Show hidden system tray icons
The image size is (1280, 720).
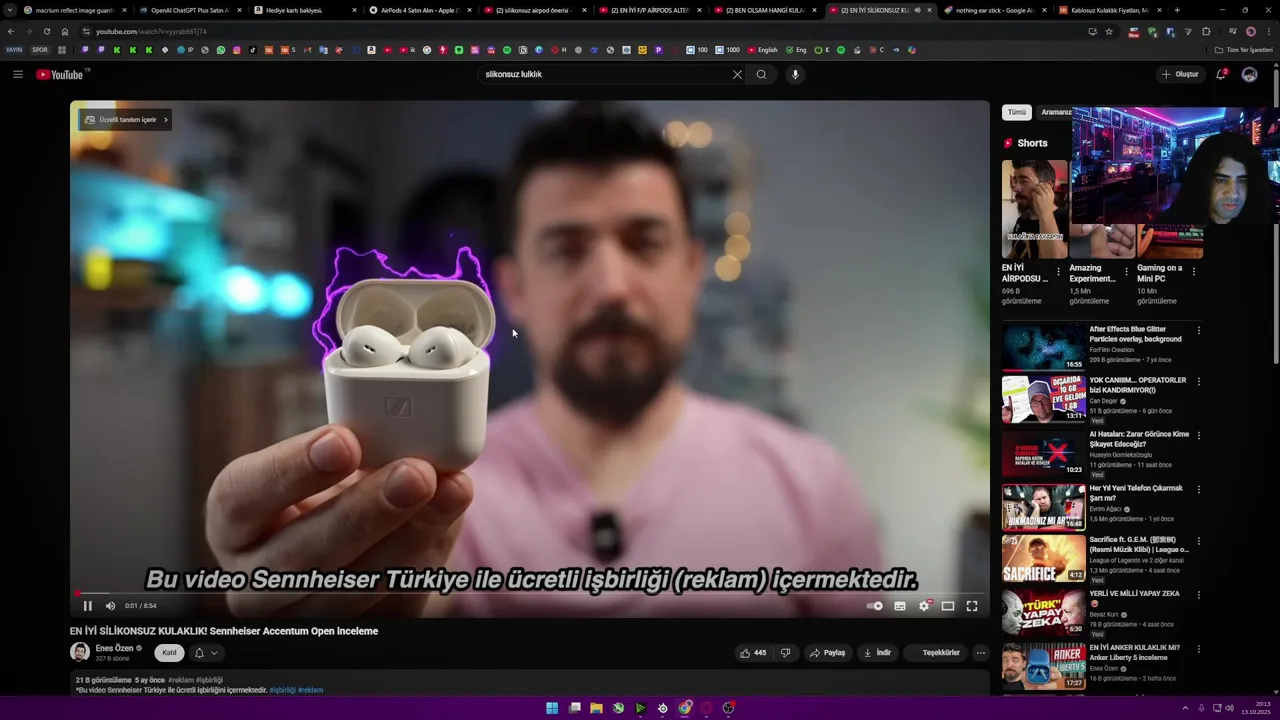coord(1185,708)
